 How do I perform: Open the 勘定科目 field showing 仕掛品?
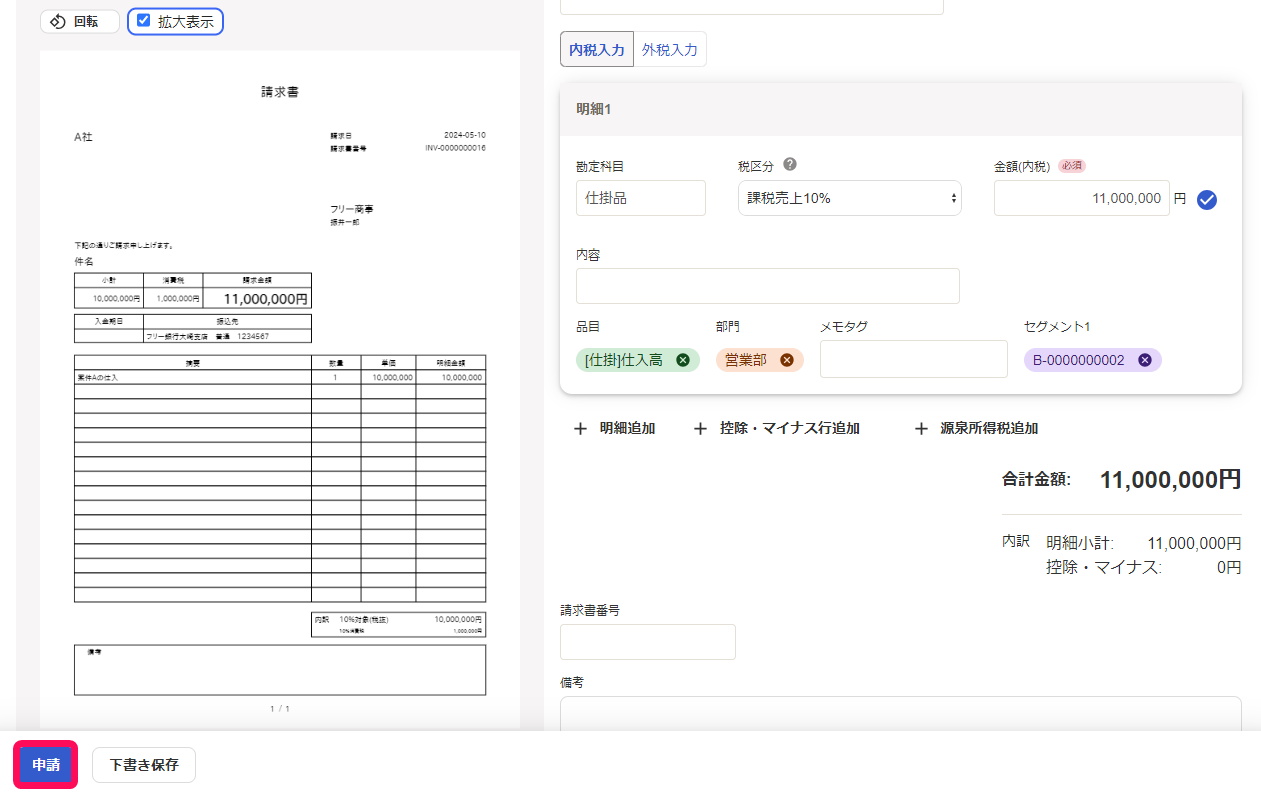[x=641, y=198]
